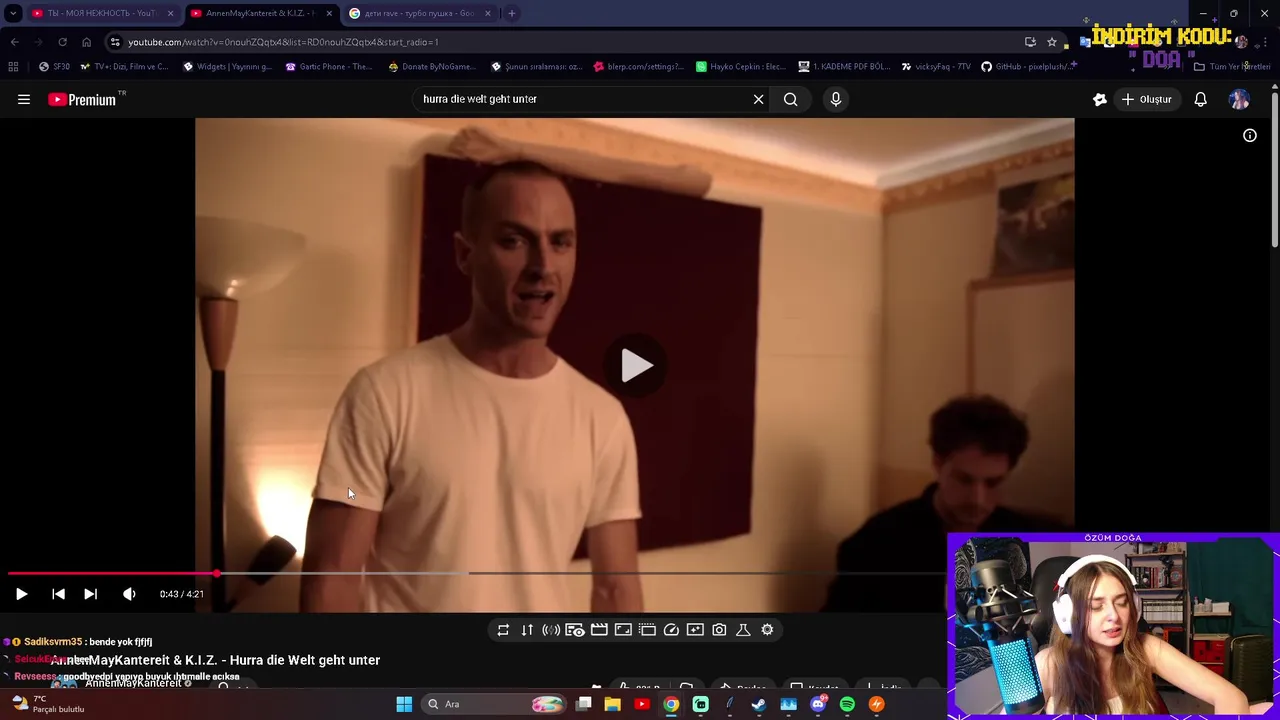Open the tab search dropdown arrow

(12, 13)
